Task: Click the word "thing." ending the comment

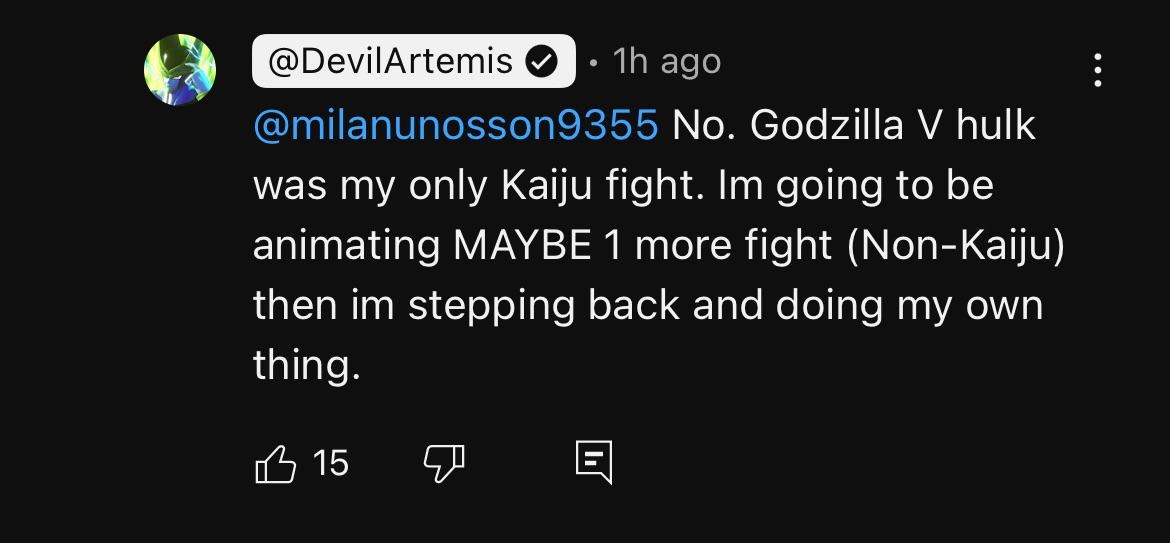Action: [306, 365]
